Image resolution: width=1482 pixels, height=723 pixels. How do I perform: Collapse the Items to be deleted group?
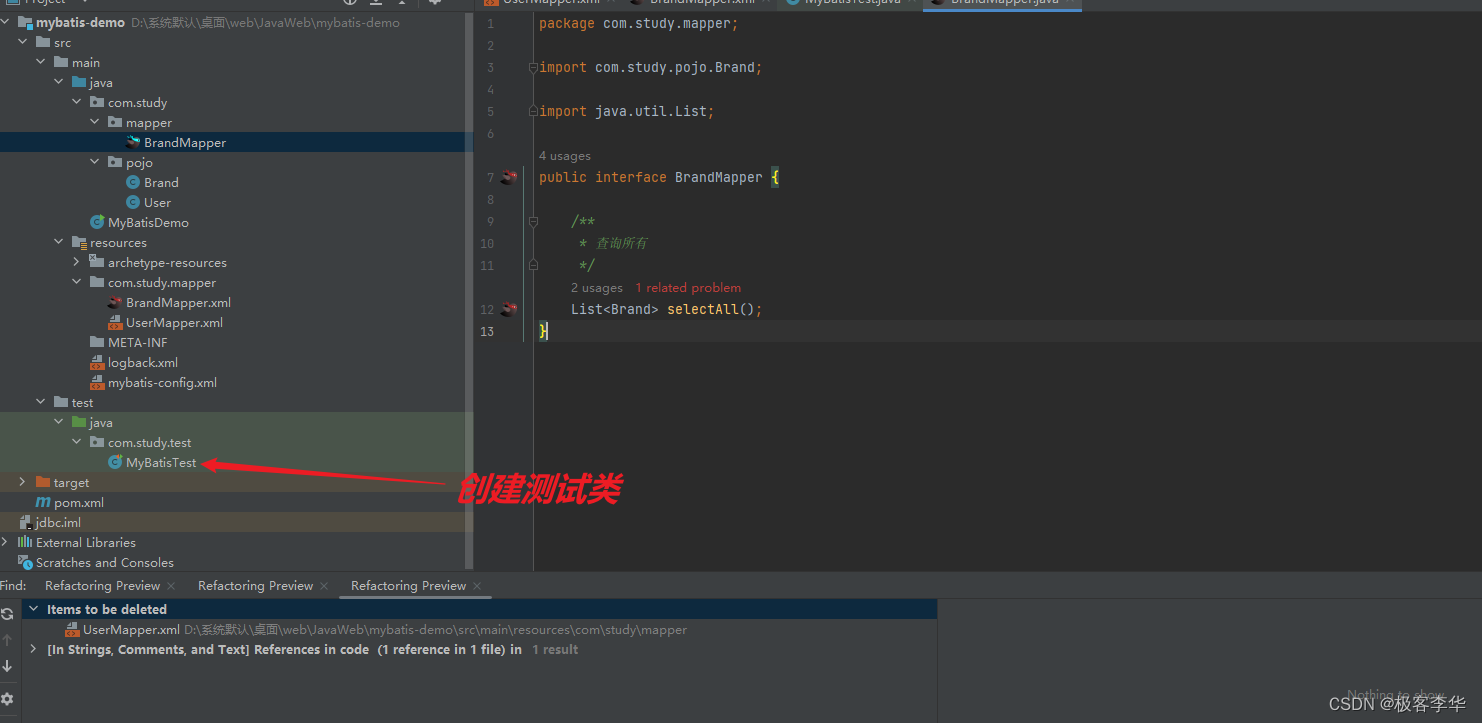pos(33,609)
